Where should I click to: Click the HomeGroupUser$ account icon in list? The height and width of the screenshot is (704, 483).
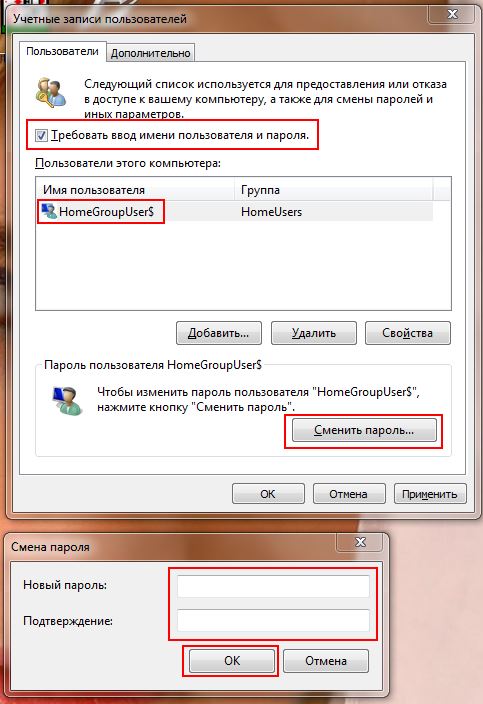click(48, 211)
